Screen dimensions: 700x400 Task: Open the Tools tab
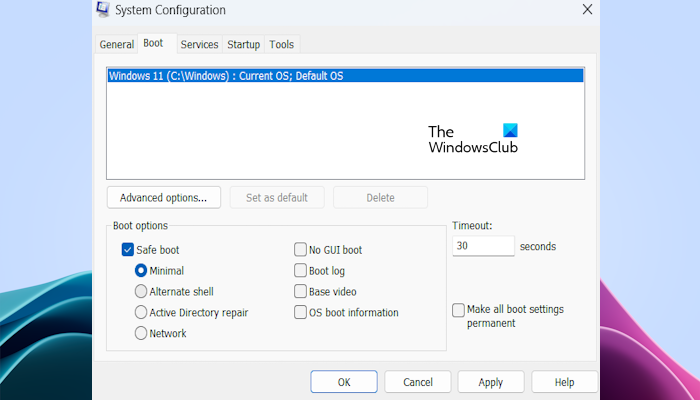281,45
